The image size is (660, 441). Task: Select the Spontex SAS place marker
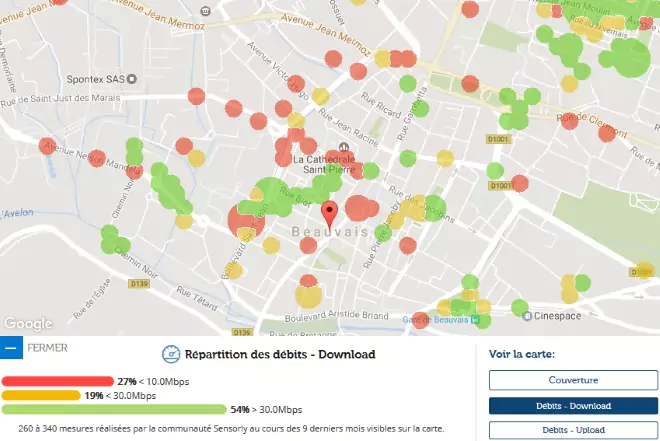(x=132, y=78)
